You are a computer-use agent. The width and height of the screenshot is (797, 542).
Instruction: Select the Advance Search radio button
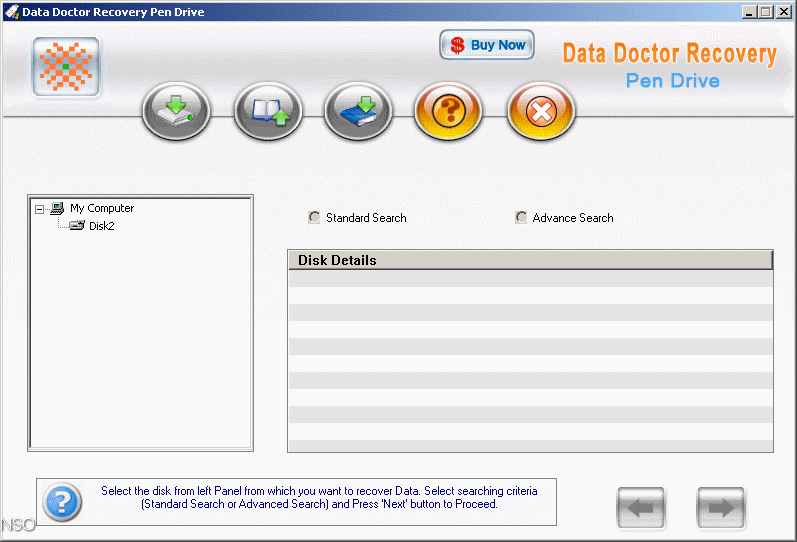[521, 218]
